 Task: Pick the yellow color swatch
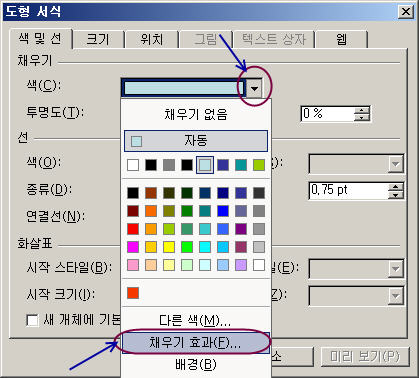tap(169, 247)
